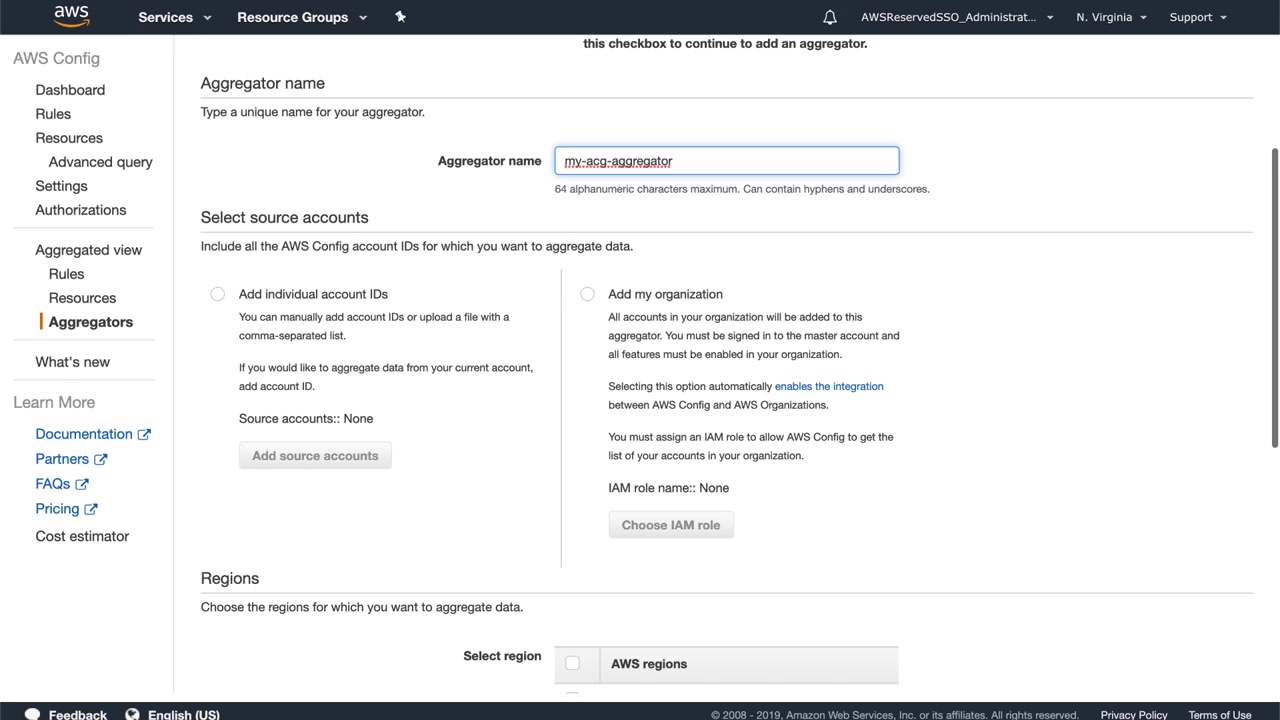Follow the 'enables the integration' link
Screen dimensions: 1280x720
pos(829,386)
